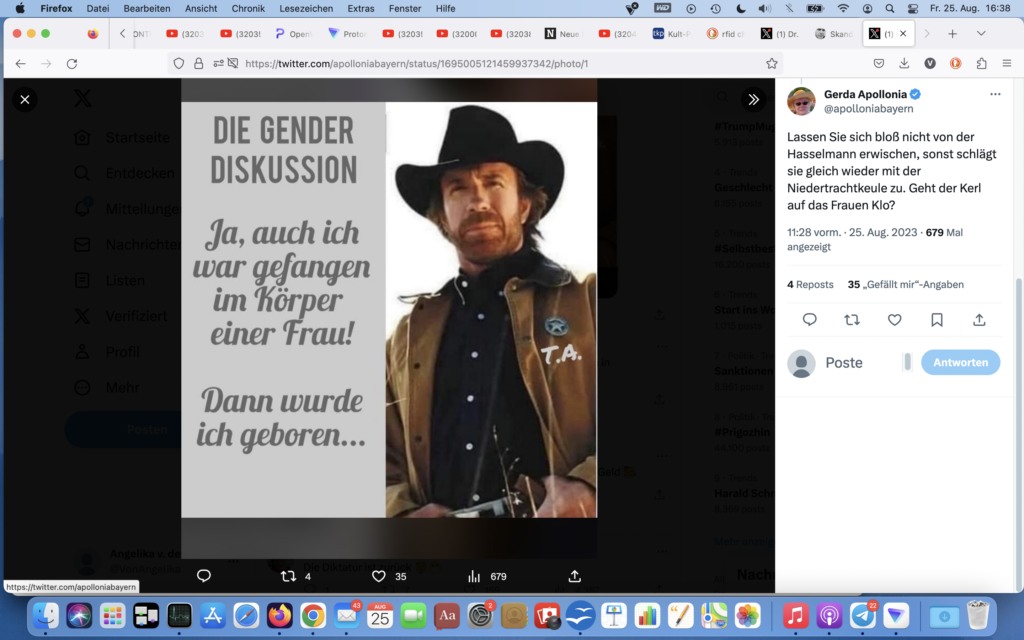Click the share icon in the tweet side panel
Screen dimensions: 1024x640
click(979, 320)
